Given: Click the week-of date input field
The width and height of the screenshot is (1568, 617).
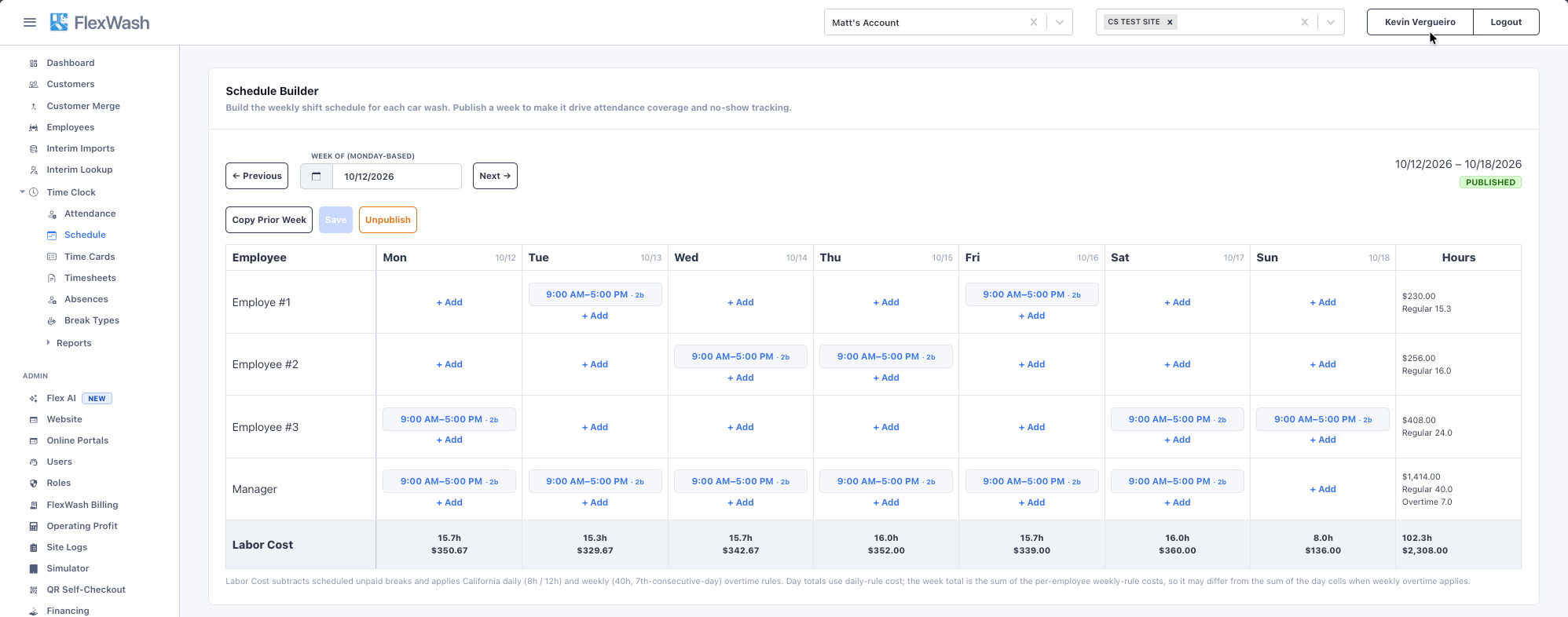Looking at the screenshot, I should [397, 177].
